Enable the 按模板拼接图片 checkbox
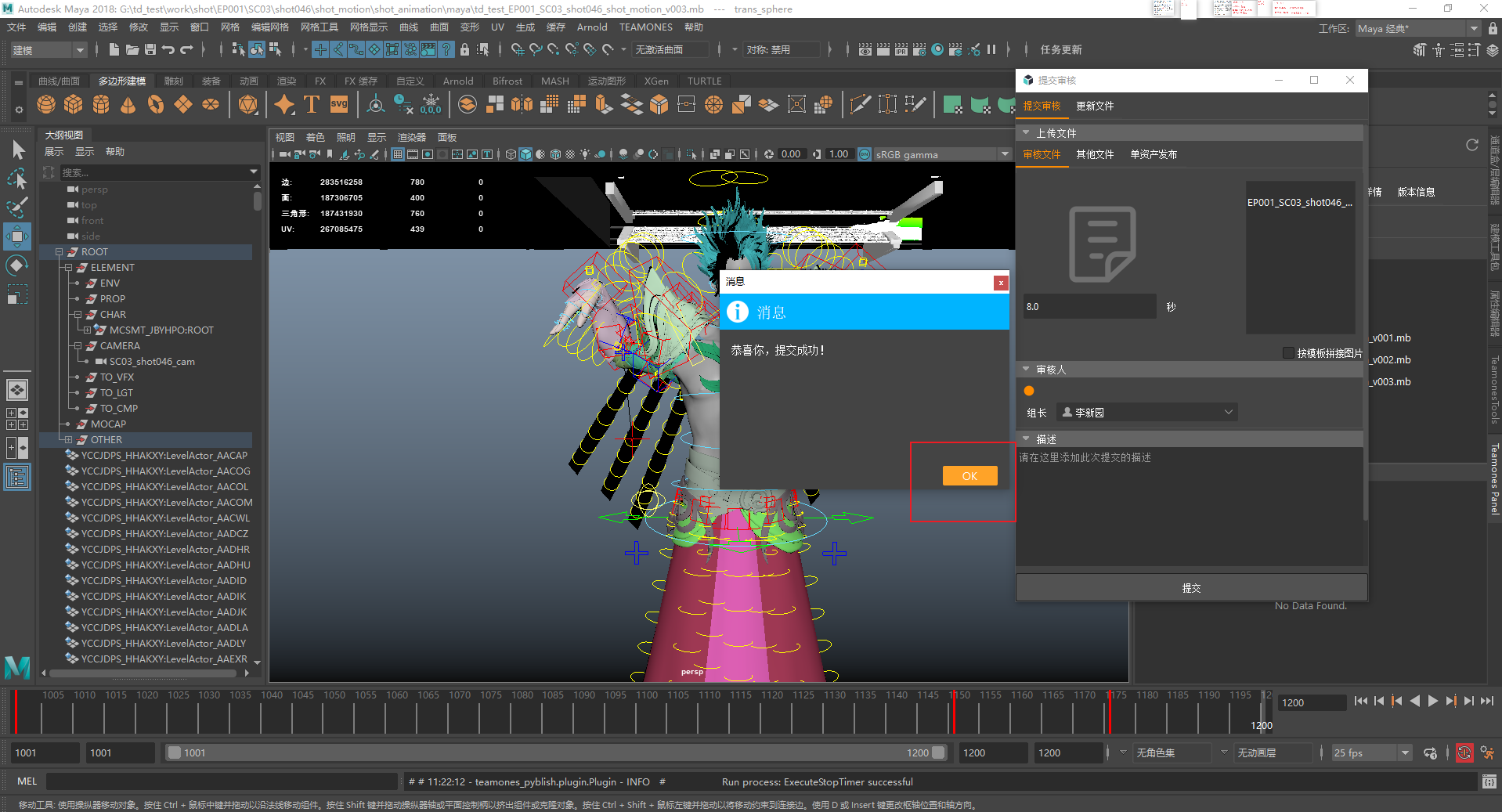1502x812 pixels. pos(1288,353)
